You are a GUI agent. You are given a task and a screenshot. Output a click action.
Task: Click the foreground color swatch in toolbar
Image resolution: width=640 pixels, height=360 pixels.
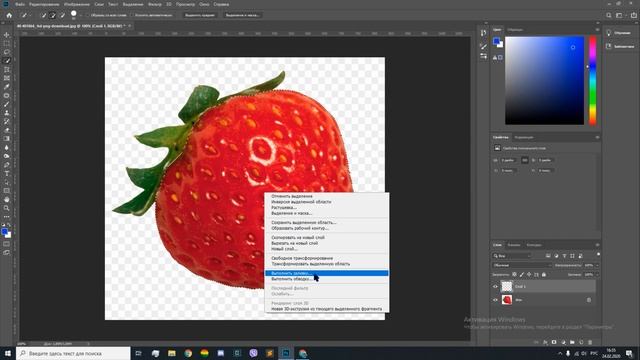[4, 232]
